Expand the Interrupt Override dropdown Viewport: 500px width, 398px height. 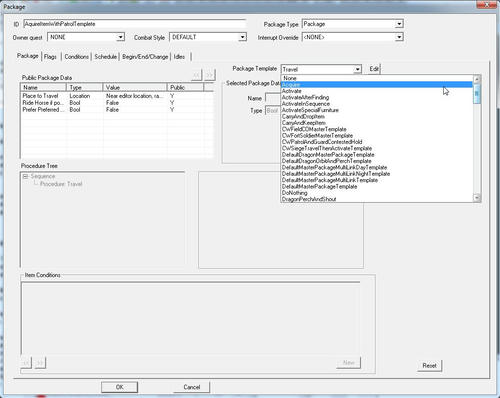(x=399, y=37)
